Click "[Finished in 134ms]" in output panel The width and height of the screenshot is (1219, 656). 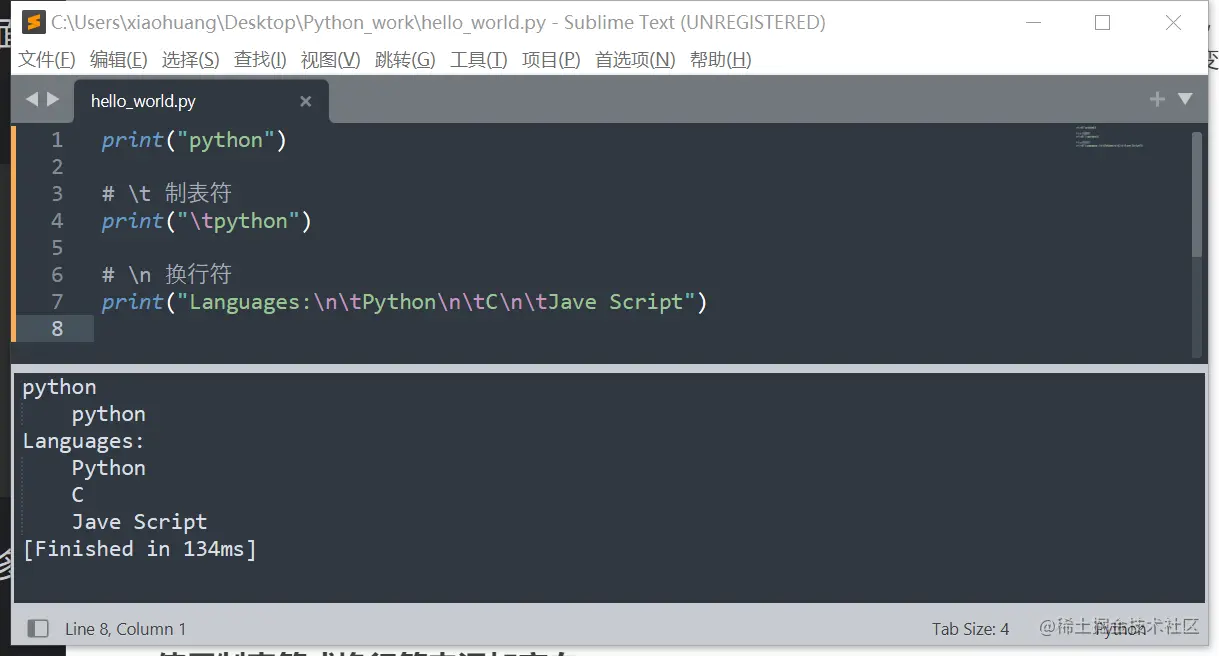[x=140, y=549]
